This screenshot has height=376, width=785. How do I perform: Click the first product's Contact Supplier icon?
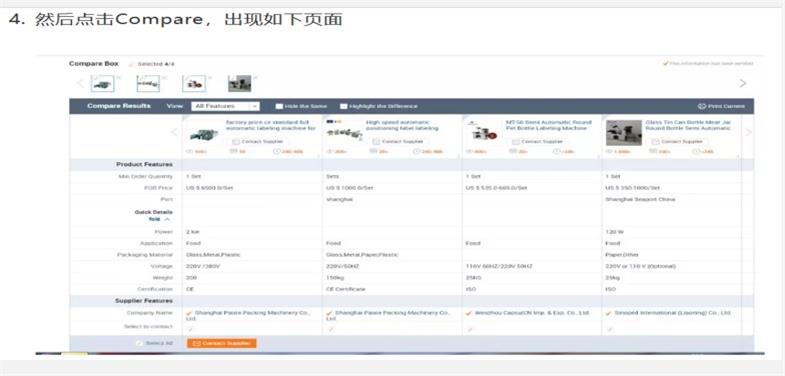click(235, 142)
